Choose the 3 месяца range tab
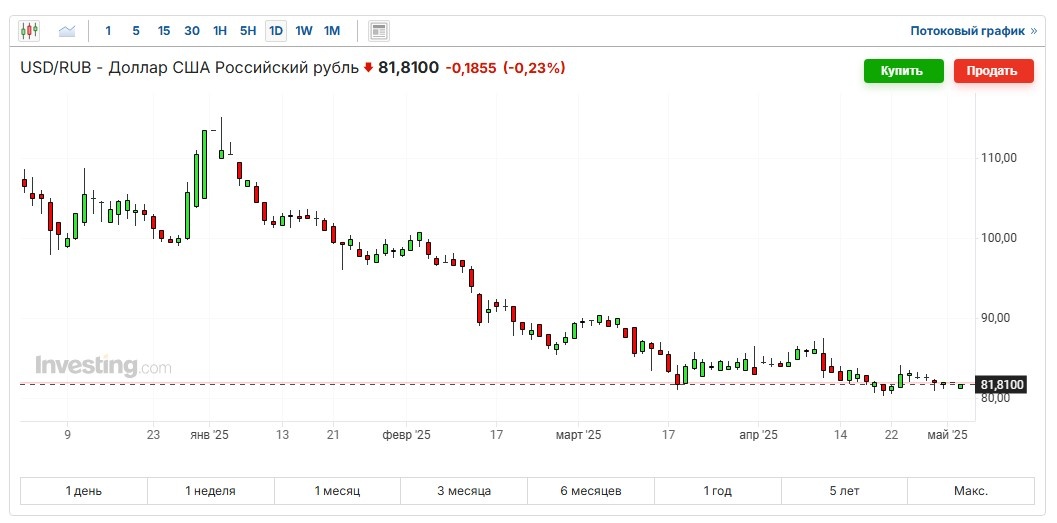 464,491
